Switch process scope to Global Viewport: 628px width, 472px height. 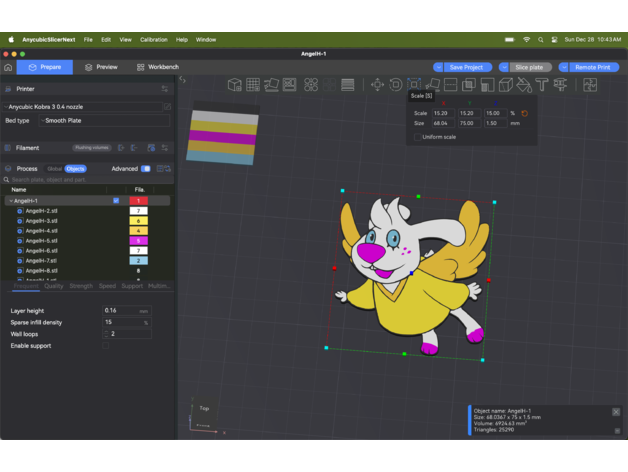54,169
